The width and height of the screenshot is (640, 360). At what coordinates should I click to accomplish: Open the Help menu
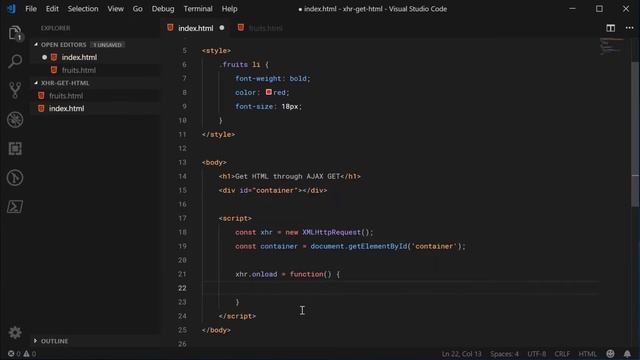coord(229,9)
